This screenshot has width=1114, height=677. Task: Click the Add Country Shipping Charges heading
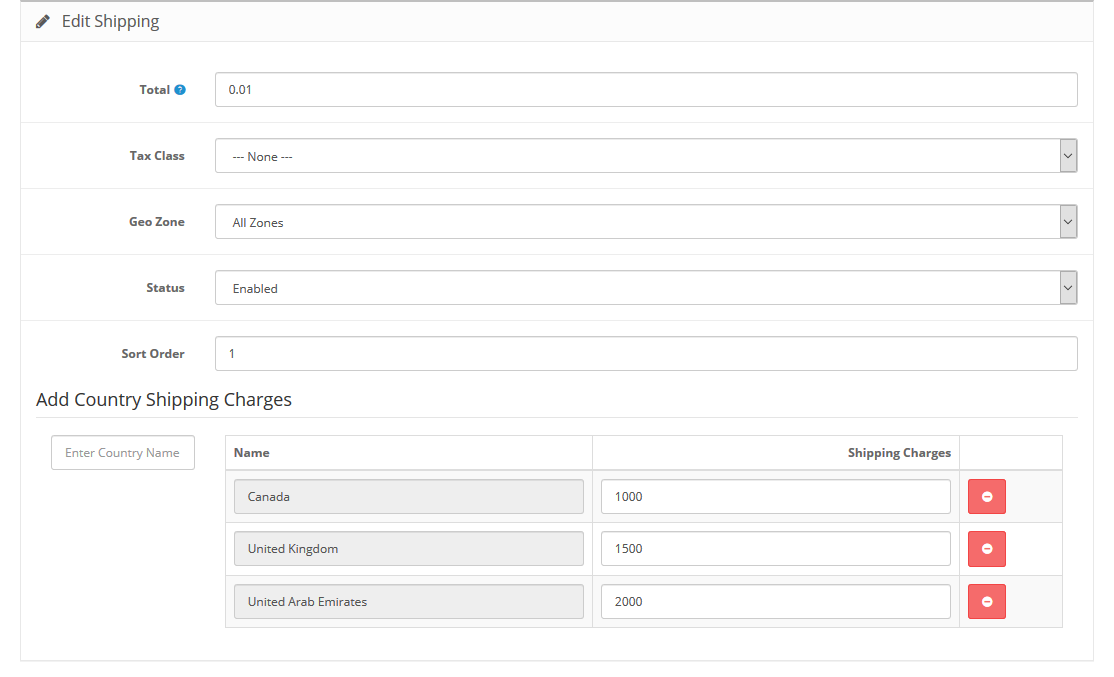point(164,400)
